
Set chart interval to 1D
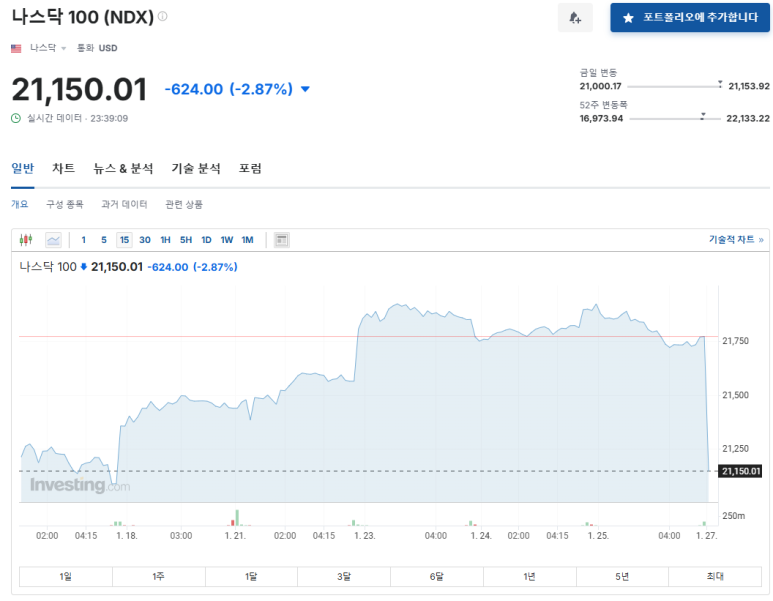point(207,240)
